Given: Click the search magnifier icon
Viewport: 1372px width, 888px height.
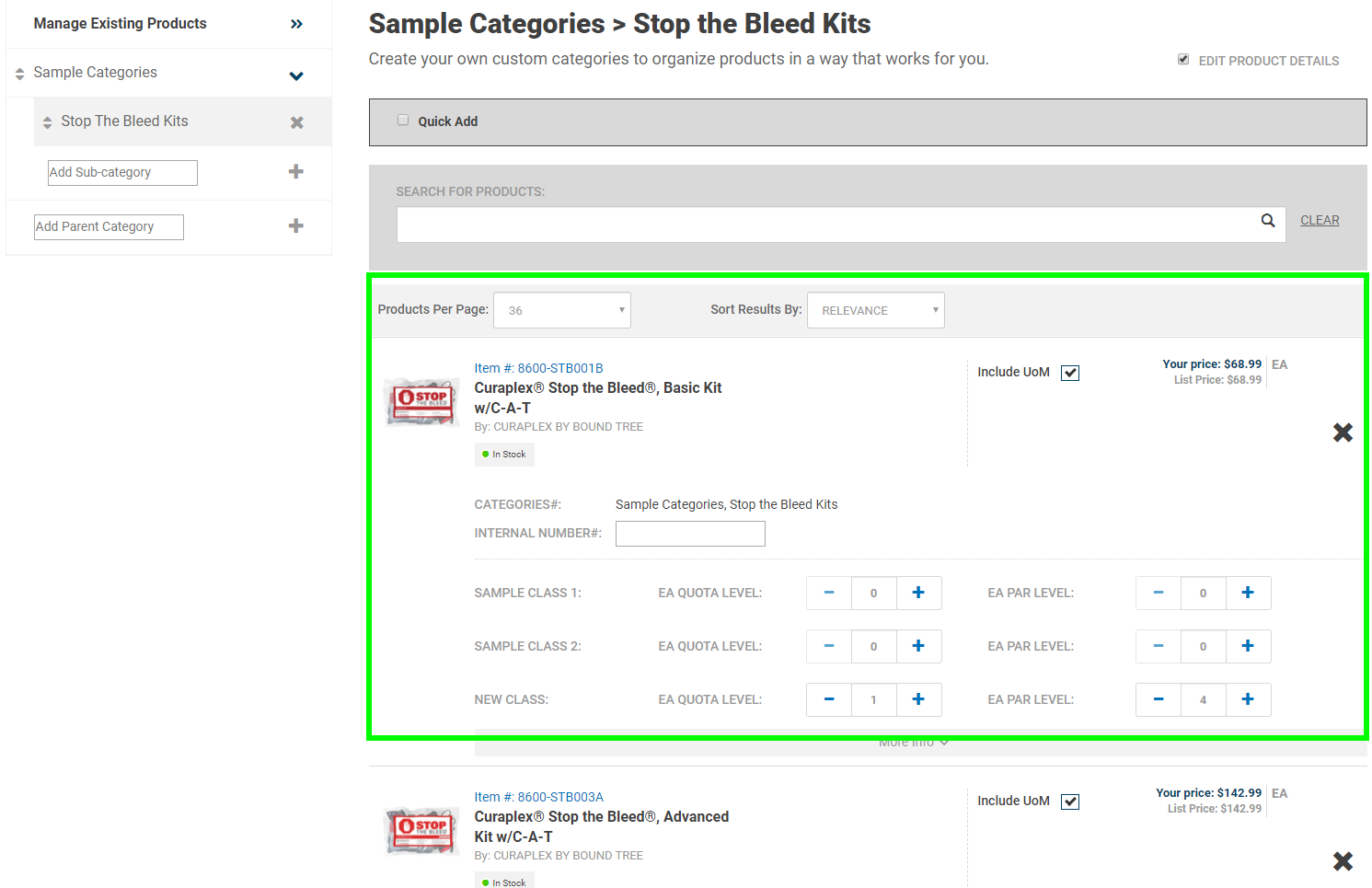Looking at the screenshot, I should point(1267,221).
